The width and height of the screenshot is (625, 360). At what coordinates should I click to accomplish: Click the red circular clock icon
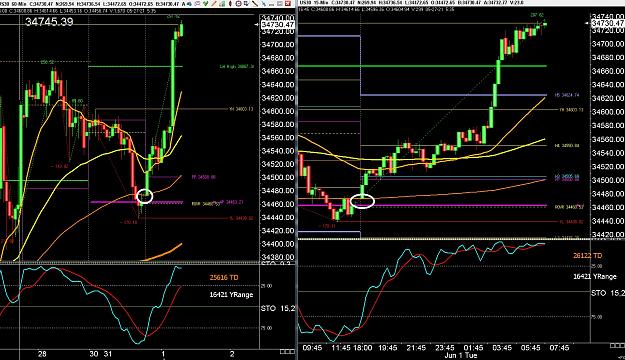238,4
